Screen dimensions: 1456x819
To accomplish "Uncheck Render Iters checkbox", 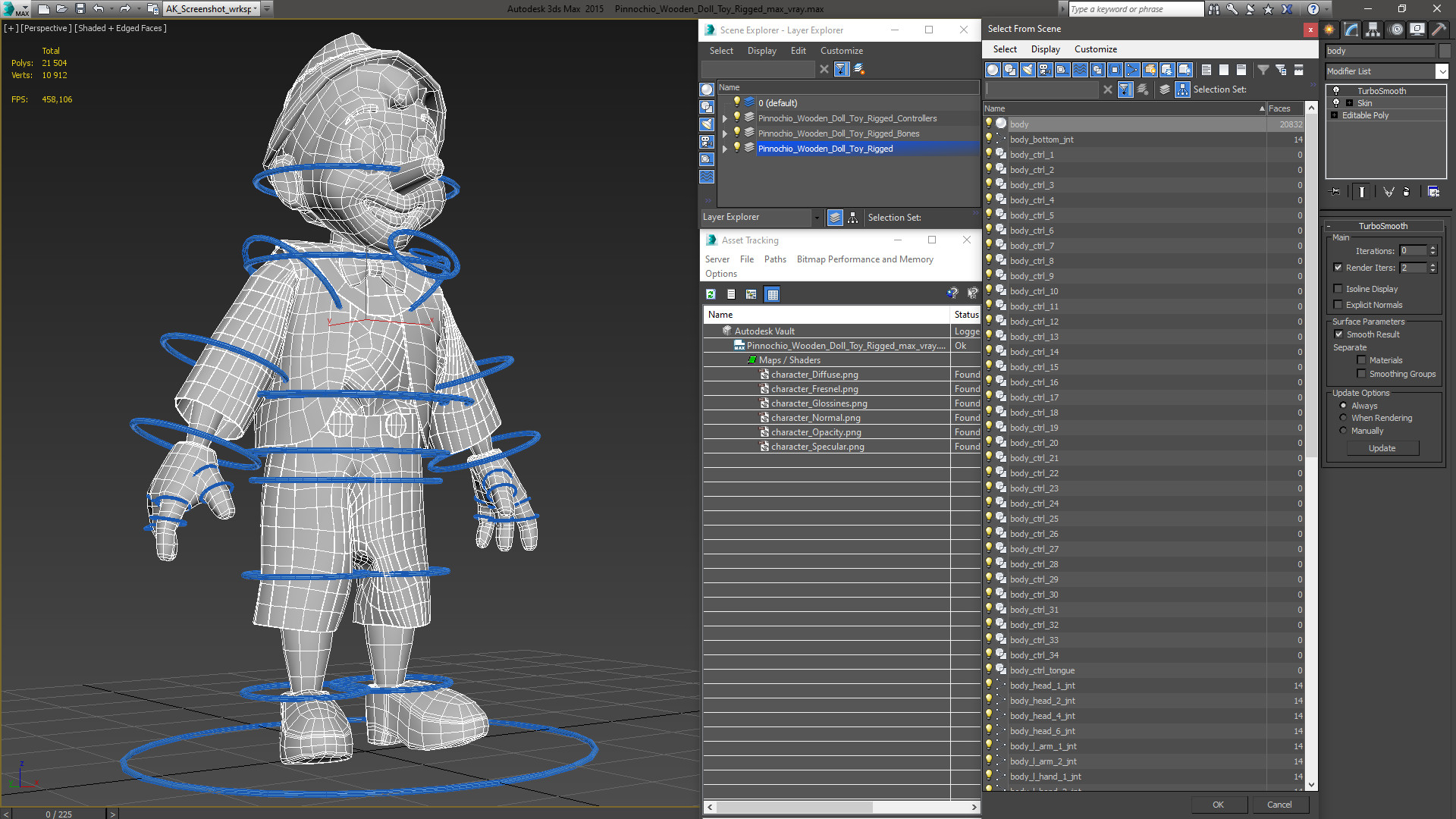I will [x=1338, y=268].
